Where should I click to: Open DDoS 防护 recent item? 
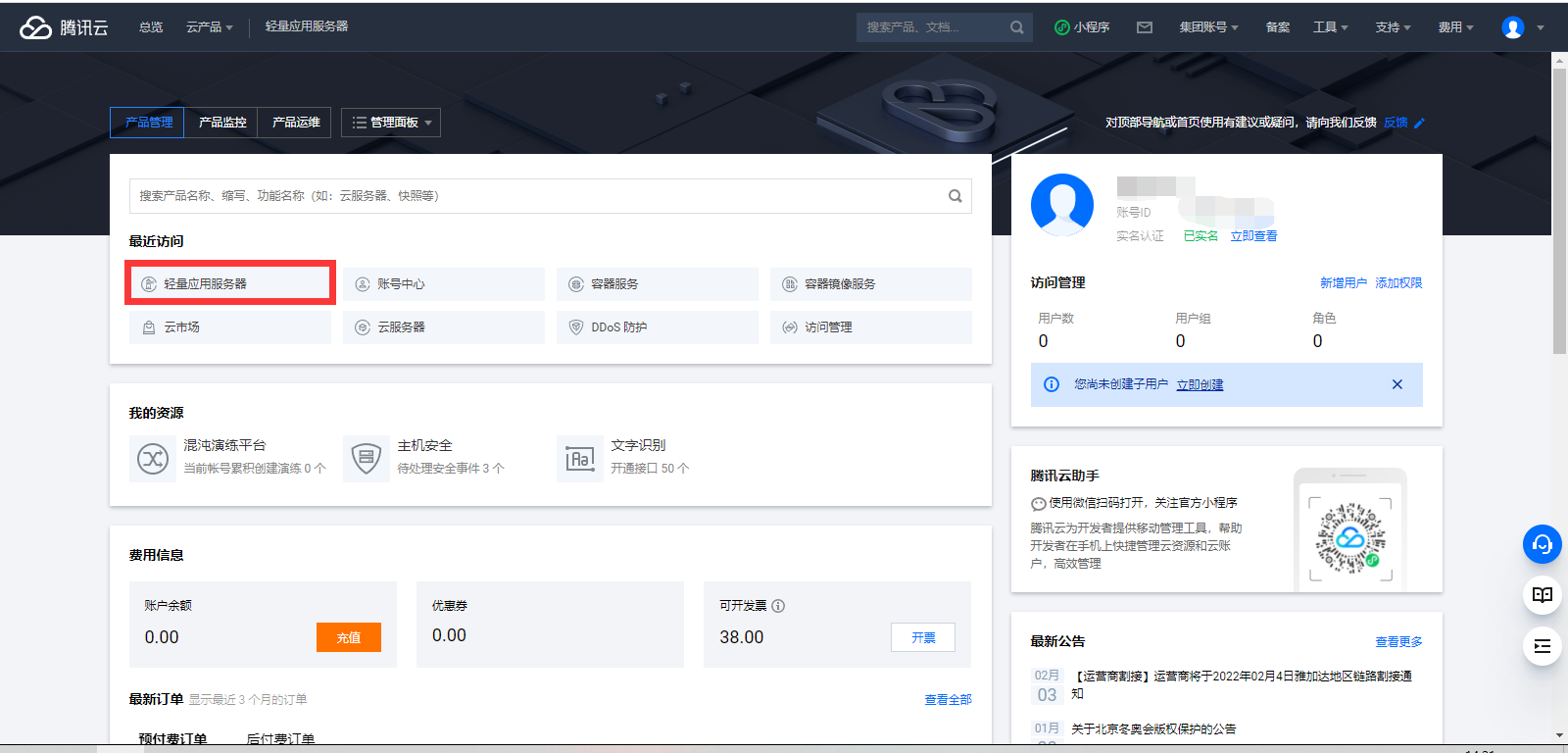point(658,326)
